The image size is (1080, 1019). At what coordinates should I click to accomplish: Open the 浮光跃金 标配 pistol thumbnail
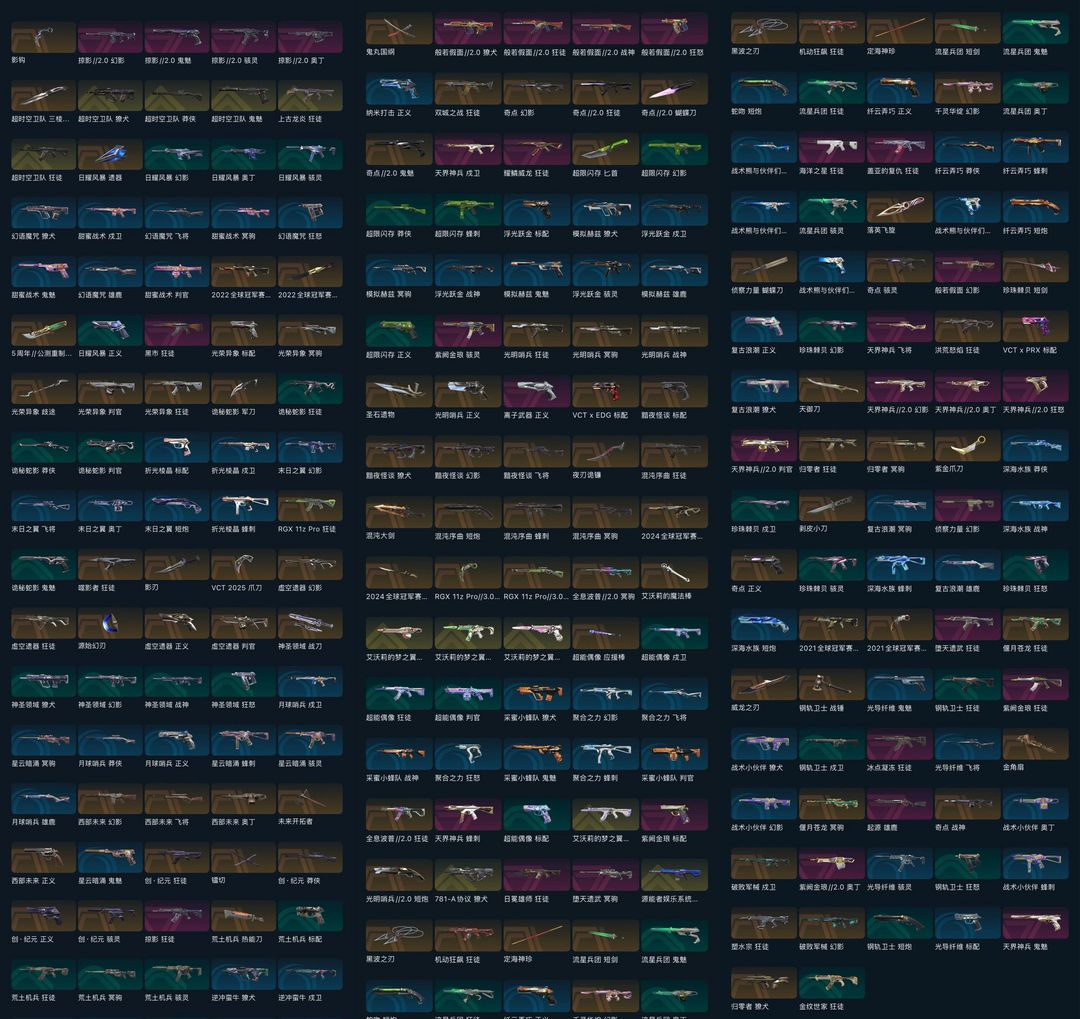click(537, 210)
